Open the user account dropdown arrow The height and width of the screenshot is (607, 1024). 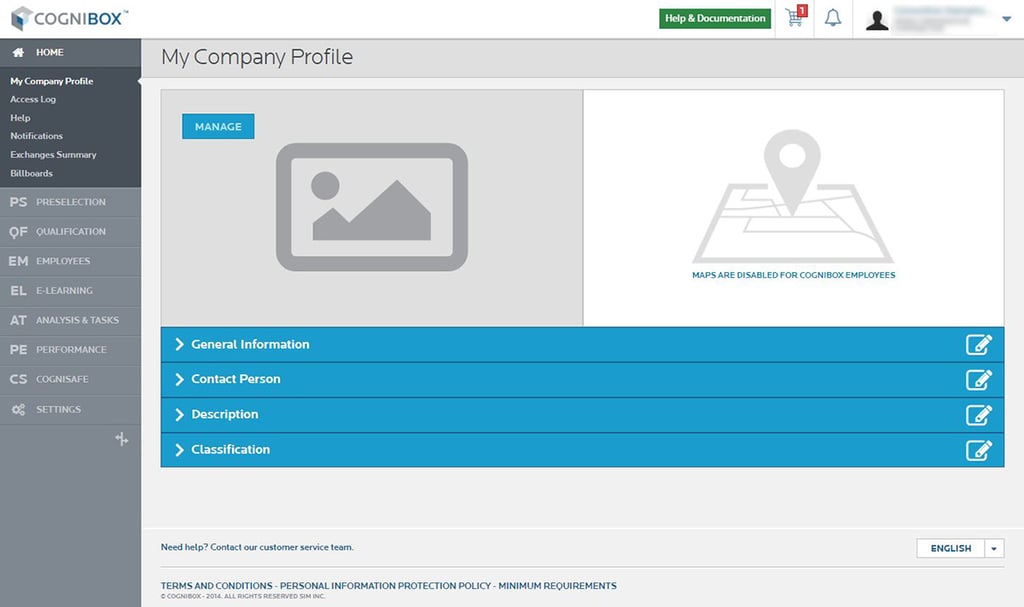point(1006,19)
